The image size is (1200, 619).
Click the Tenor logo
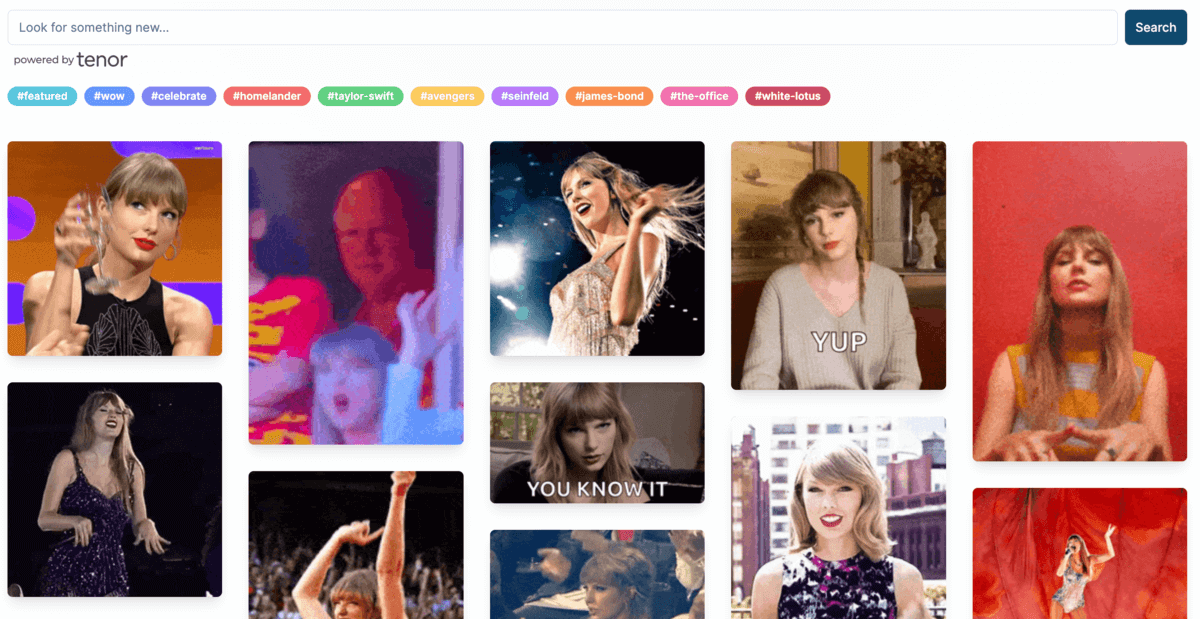(x=101, y=60)
